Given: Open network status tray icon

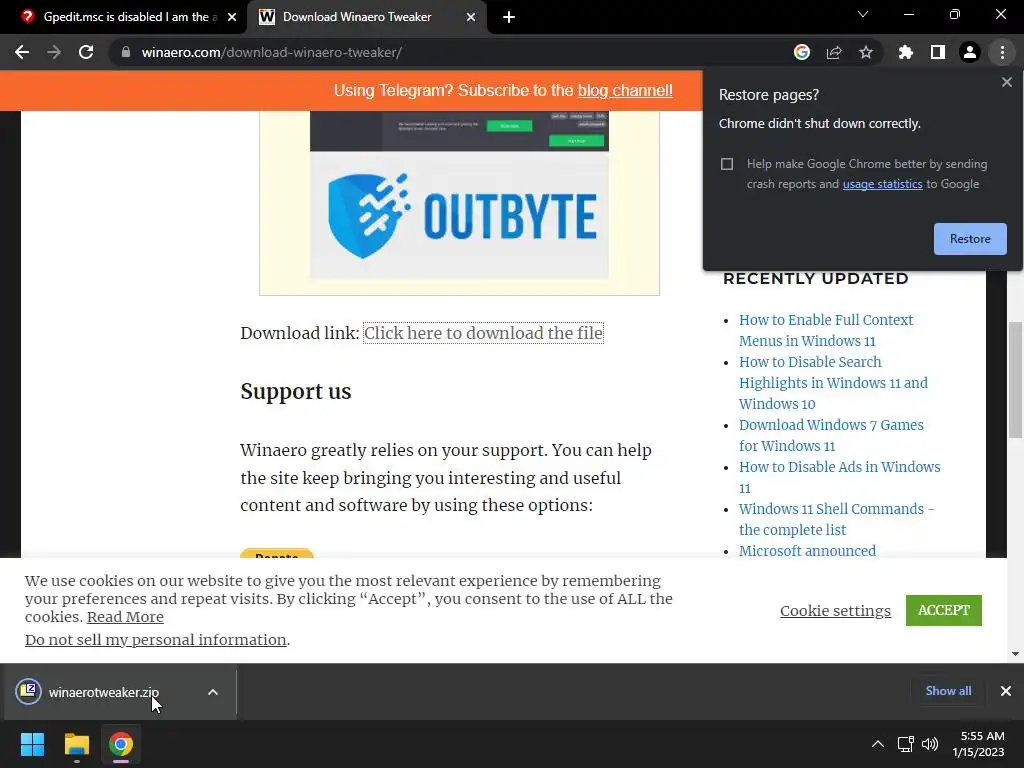Looking at the screenshot, I should tap(905, 744).
